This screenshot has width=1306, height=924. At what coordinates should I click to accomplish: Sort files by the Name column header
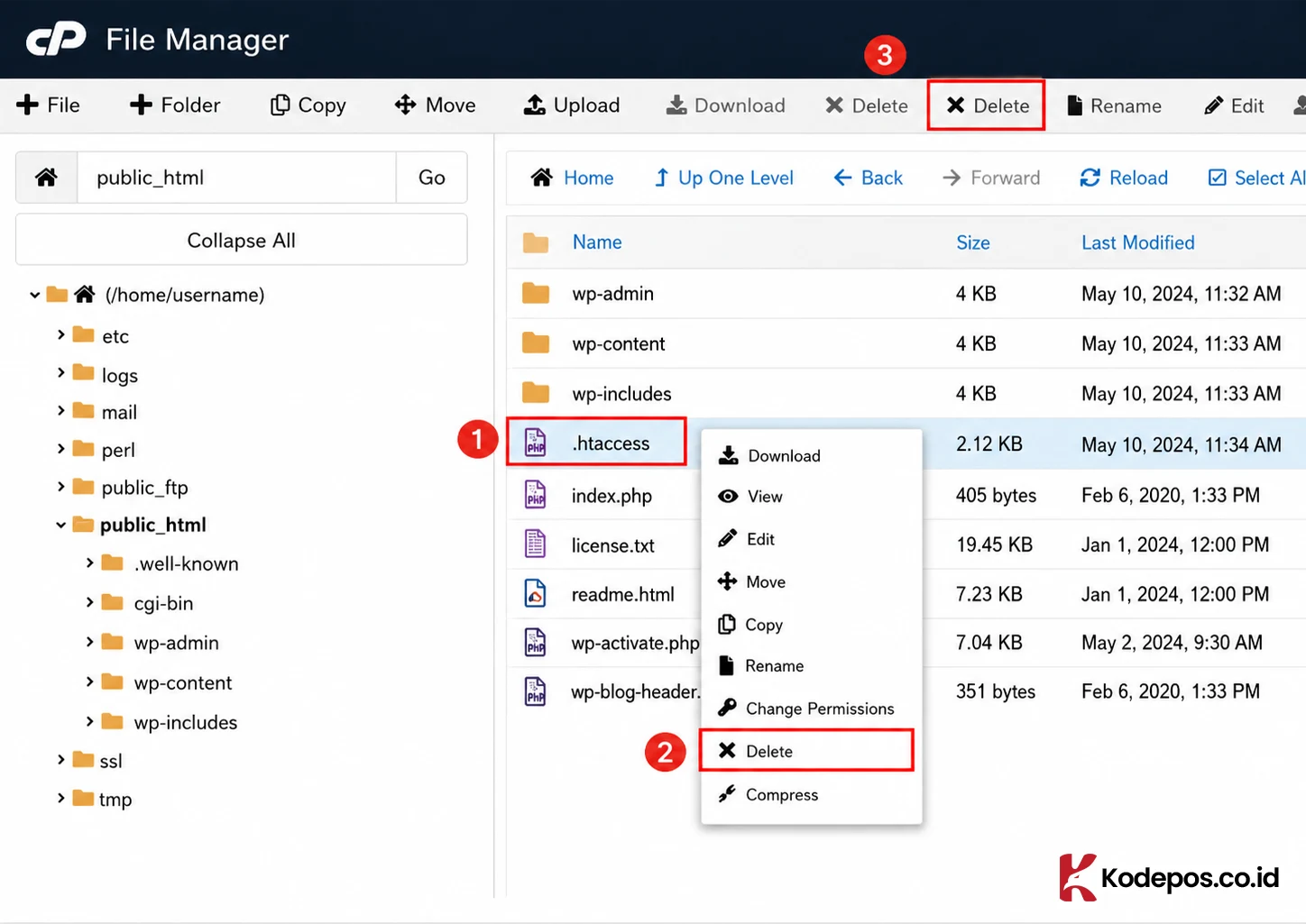tap(597, 242)
